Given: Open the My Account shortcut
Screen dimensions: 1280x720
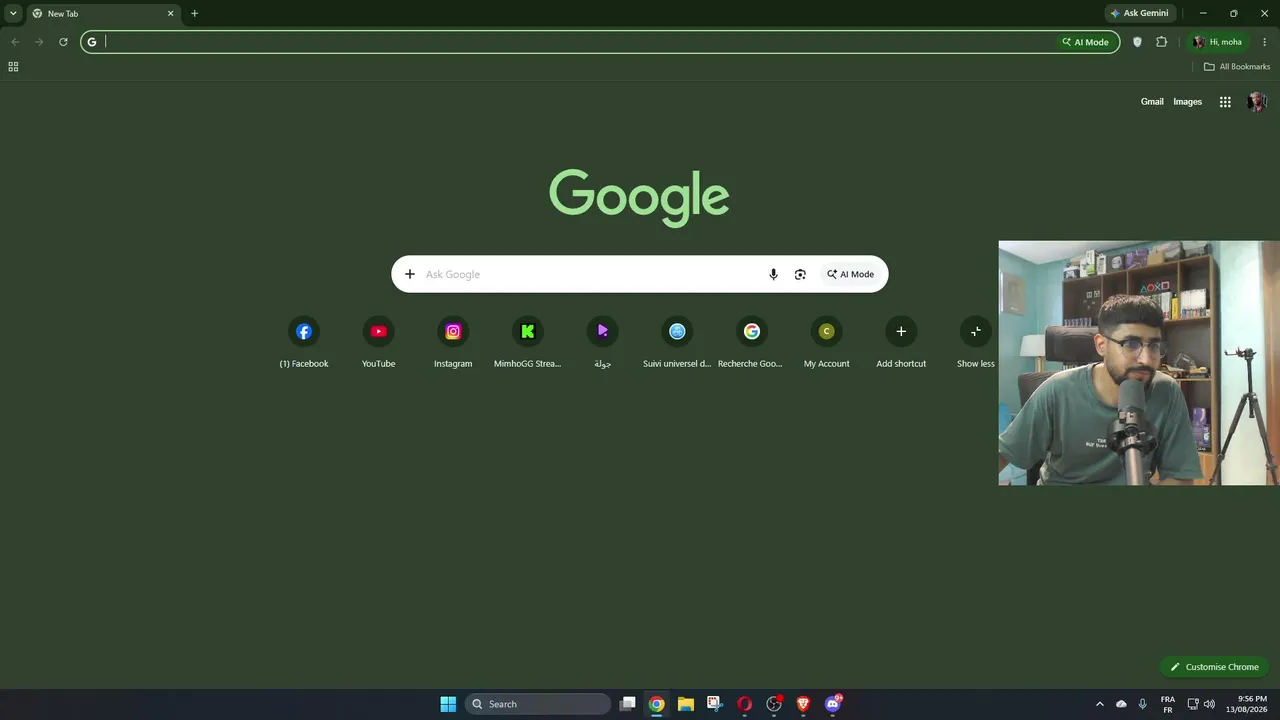Looking at the screenshot, I should coord(826,332).
